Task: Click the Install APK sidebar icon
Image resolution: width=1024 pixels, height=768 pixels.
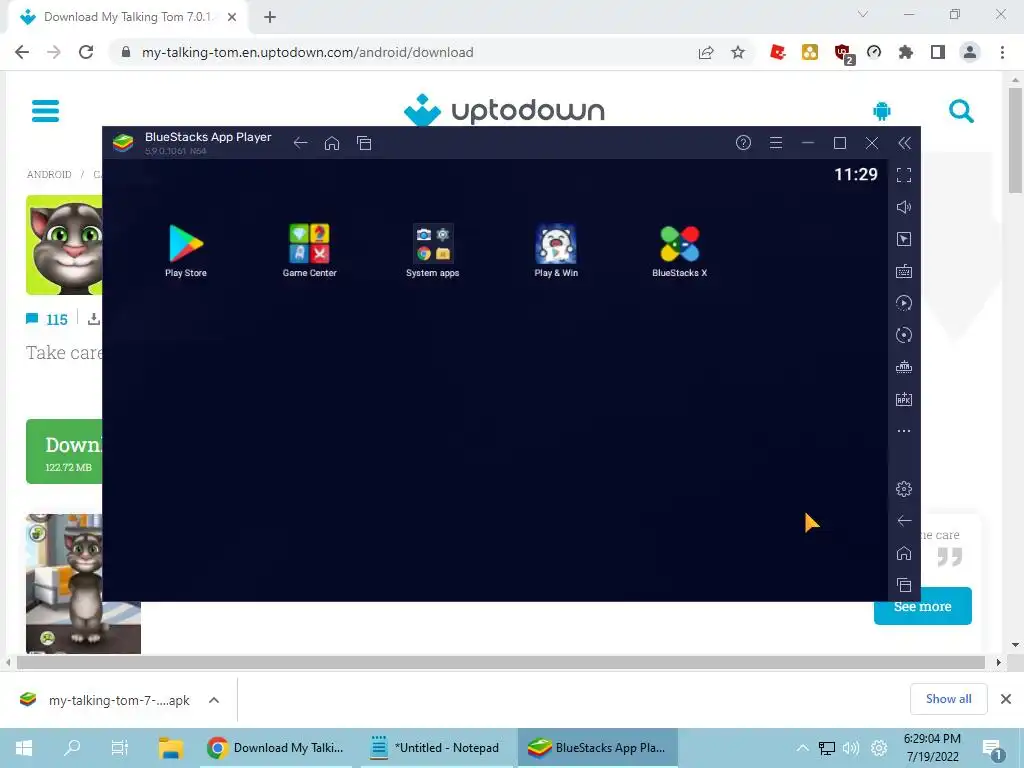Action: (x=904, y=399)
